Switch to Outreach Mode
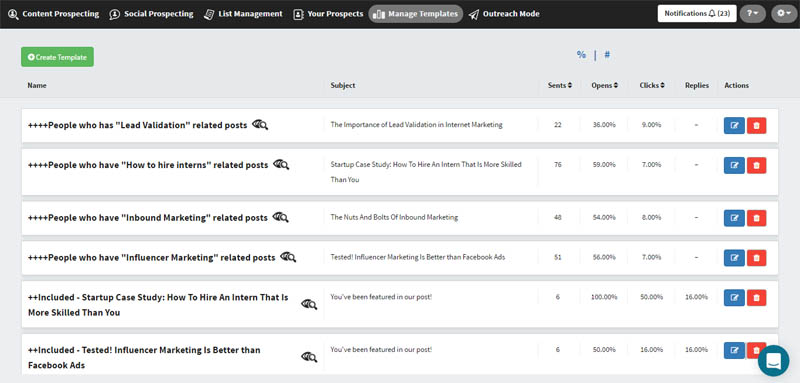The height and width of the screenshot is (383, 800). pyautogui.click(x=504, y=14)
